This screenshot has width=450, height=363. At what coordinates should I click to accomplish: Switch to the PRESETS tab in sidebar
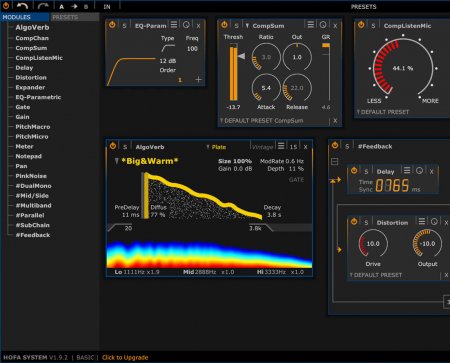click(75, 17)
